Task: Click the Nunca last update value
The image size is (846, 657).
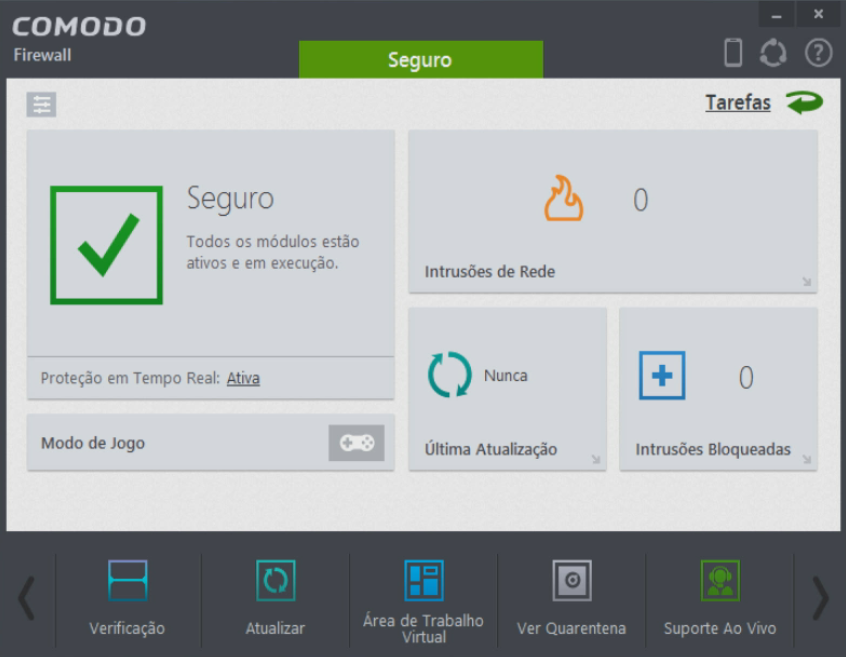Action: 506,375
